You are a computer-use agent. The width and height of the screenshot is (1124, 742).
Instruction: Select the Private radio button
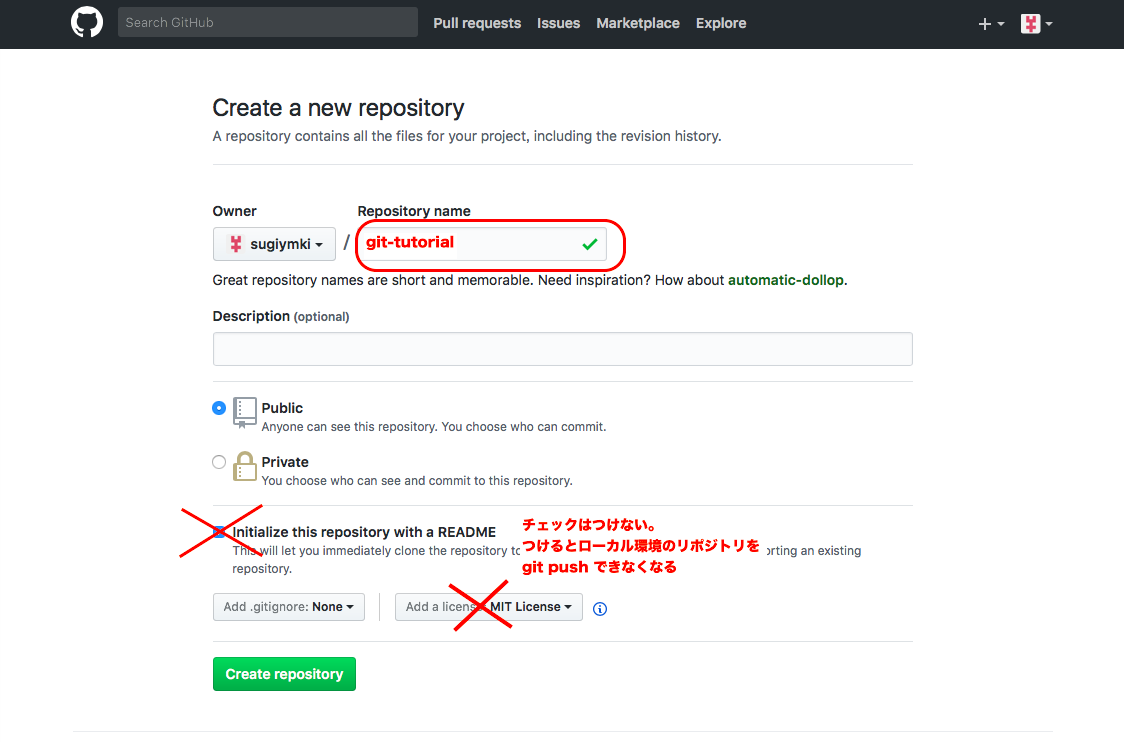click(x=219, y=462)
